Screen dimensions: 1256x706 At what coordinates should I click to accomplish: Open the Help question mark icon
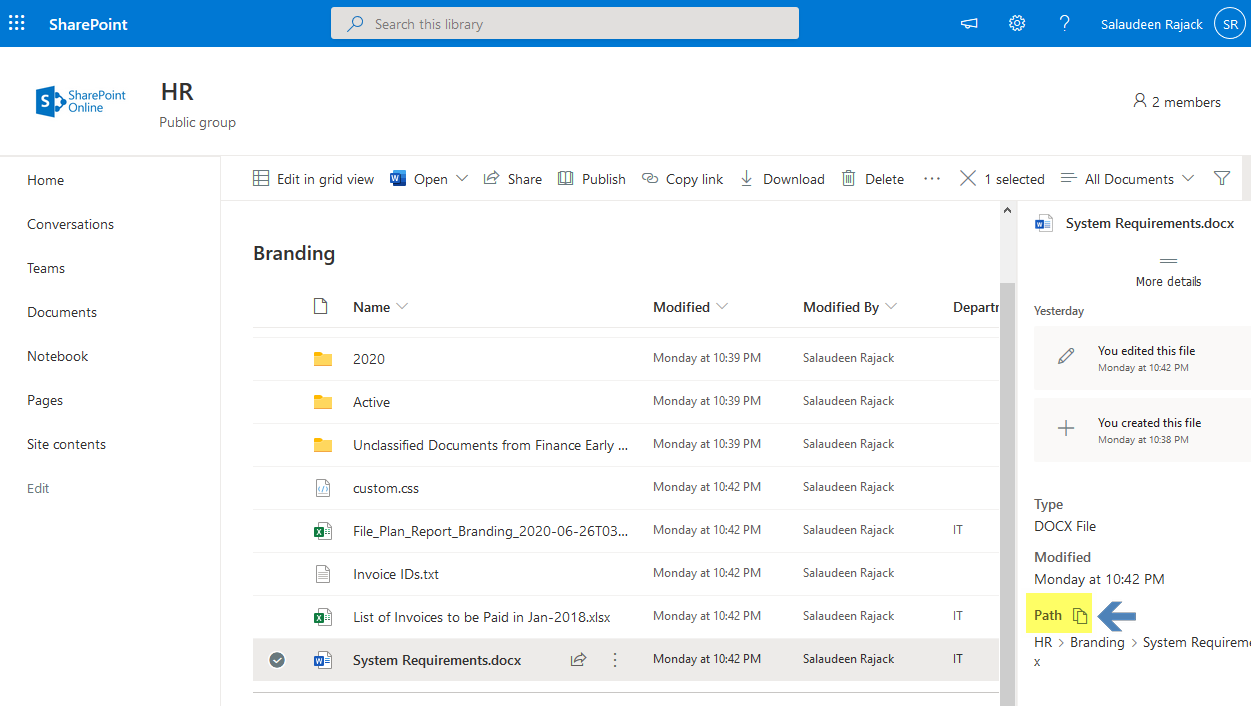pos(1064,22)
